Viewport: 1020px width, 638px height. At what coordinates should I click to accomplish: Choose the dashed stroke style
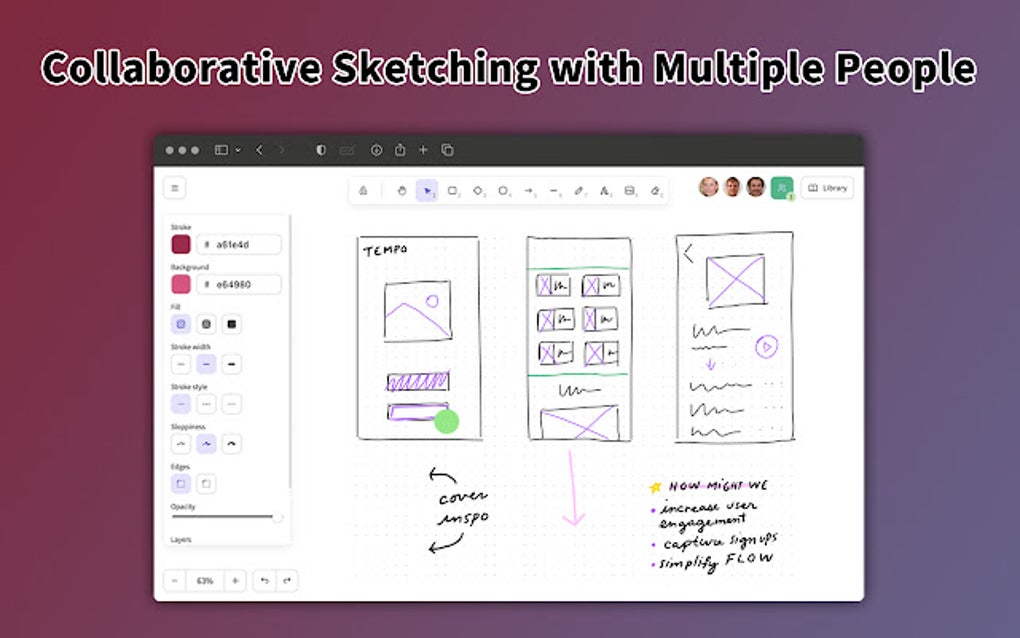tap(206, 403)
